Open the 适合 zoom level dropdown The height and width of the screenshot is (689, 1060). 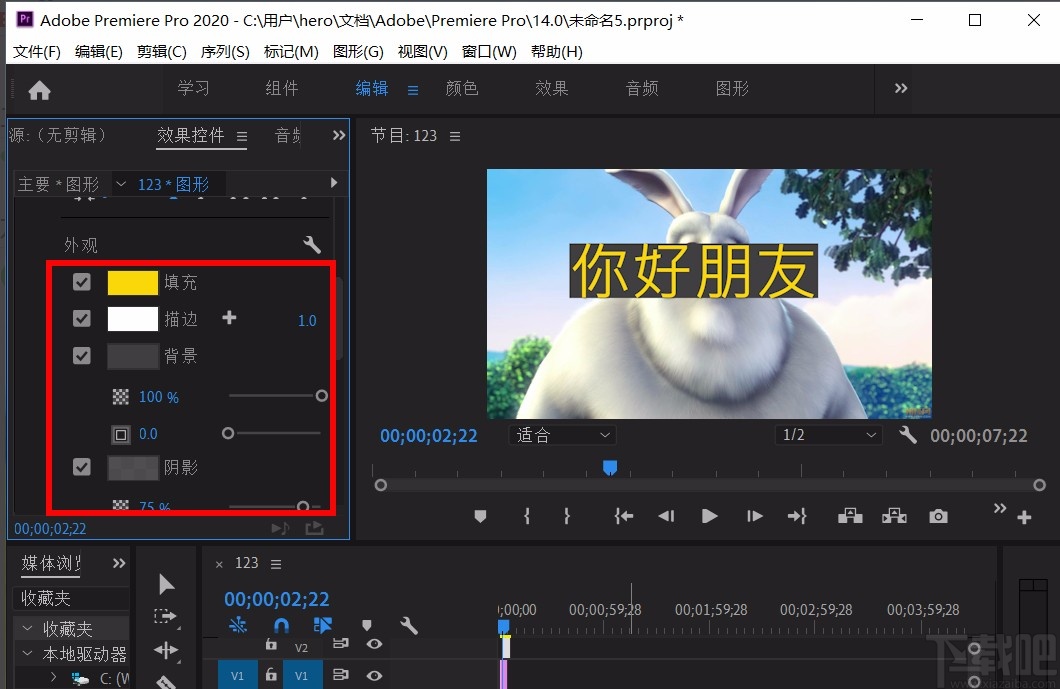(562, 435)
